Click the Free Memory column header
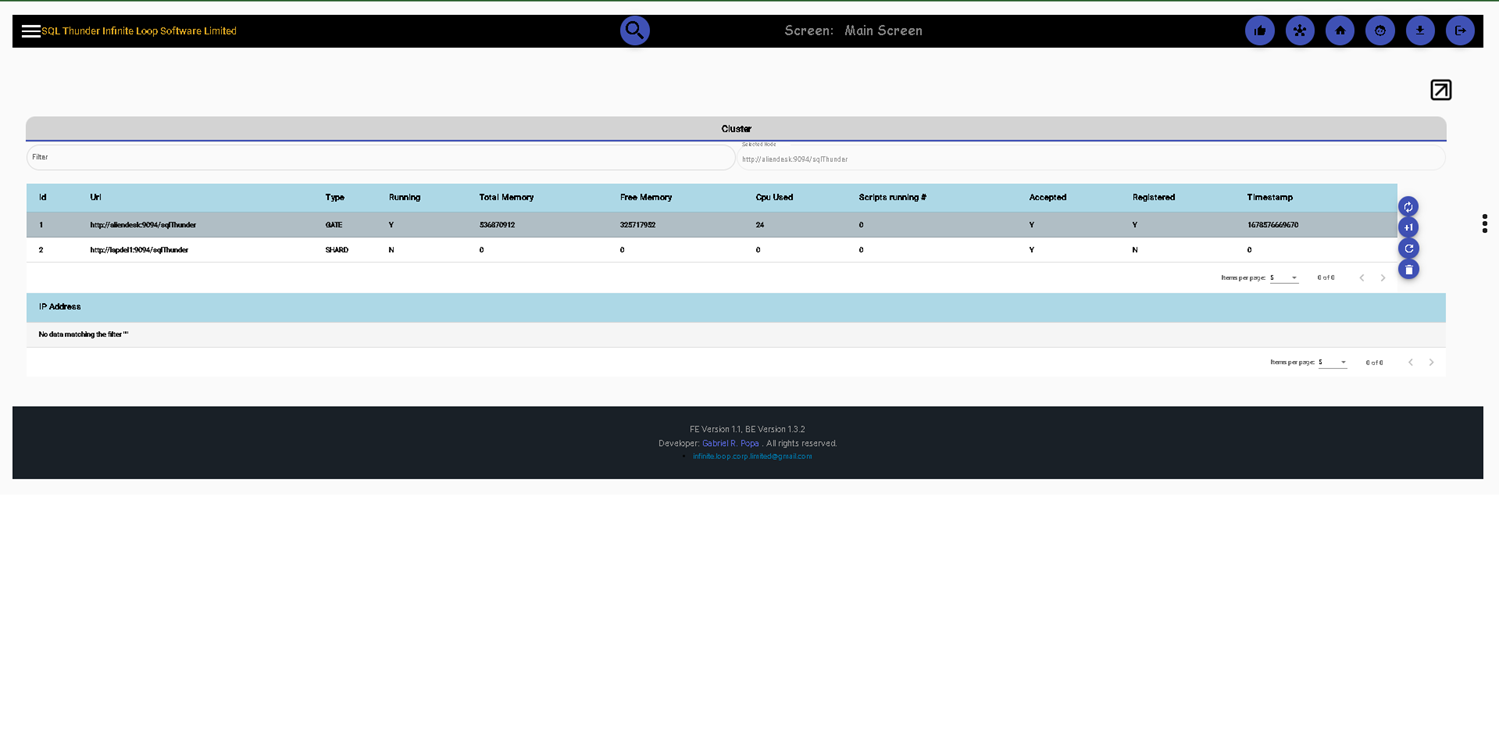This screenshot has width=1499, height=751. coord(646,197)
